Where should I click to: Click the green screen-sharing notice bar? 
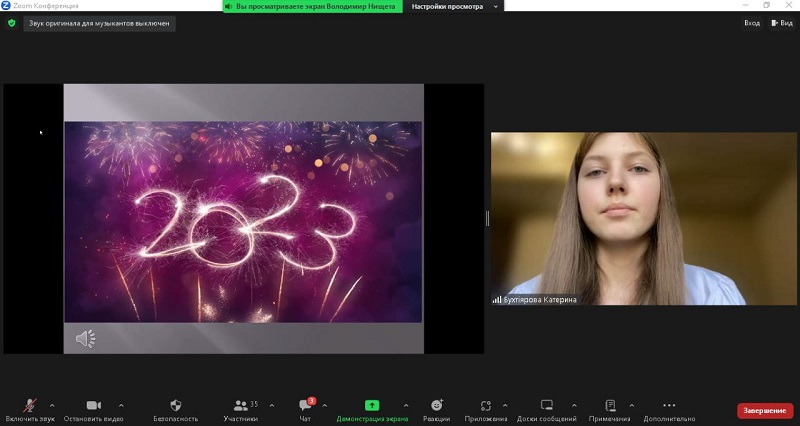(312, 7)
